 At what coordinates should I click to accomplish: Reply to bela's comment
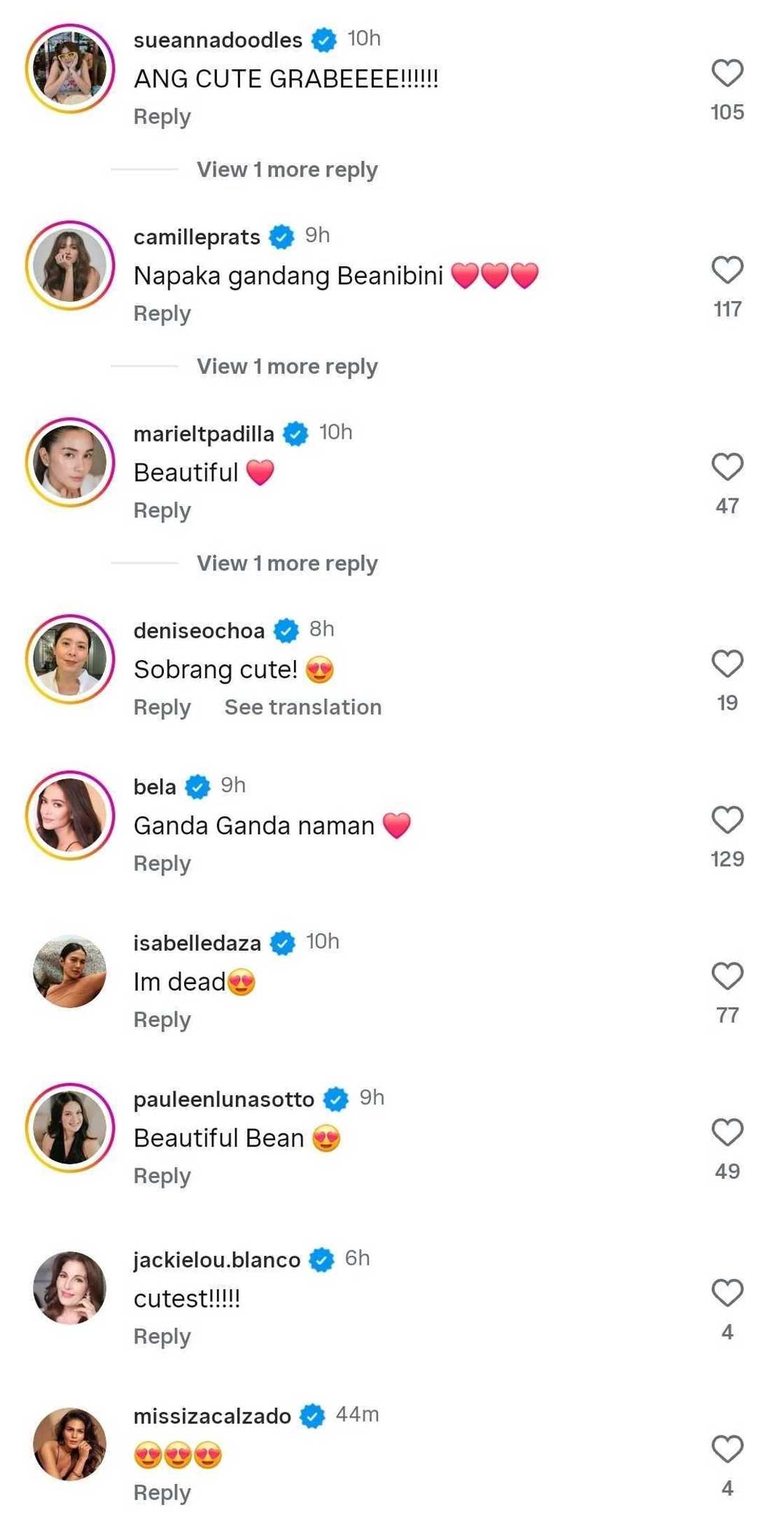[161, 863]
